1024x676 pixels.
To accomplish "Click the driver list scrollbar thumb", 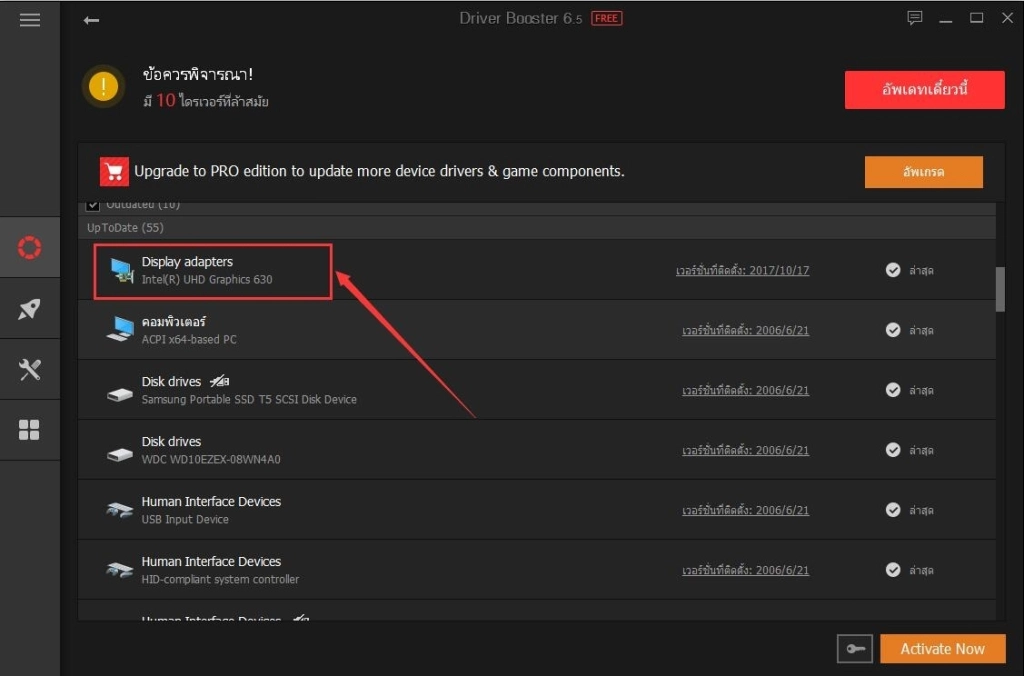I will click(x=1000, y=289).
